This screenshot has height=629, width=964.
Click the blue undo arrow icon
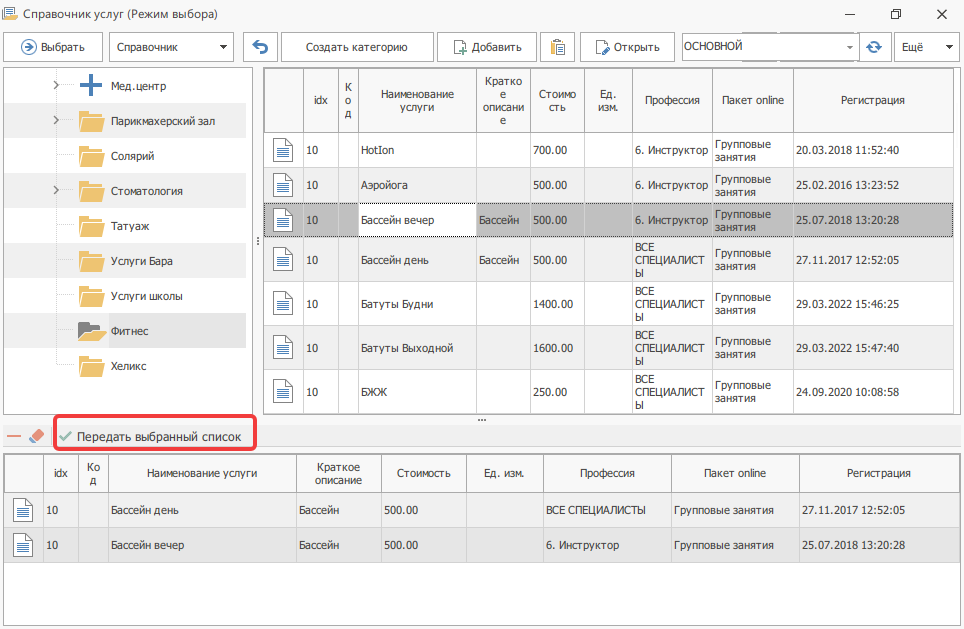pos(260,47)
